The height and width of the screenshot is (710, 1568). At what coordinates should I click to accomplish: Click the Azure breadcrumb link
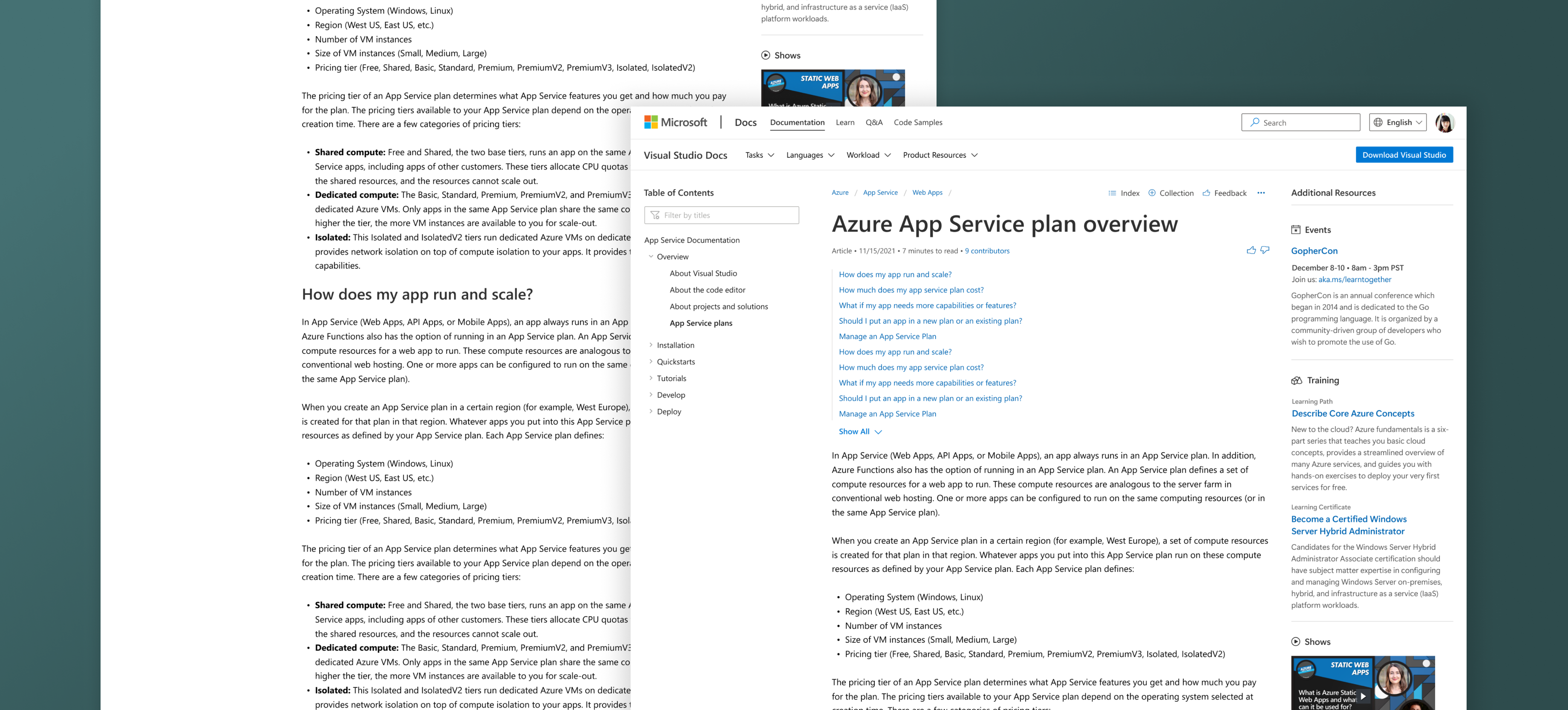tap(840, 193)
